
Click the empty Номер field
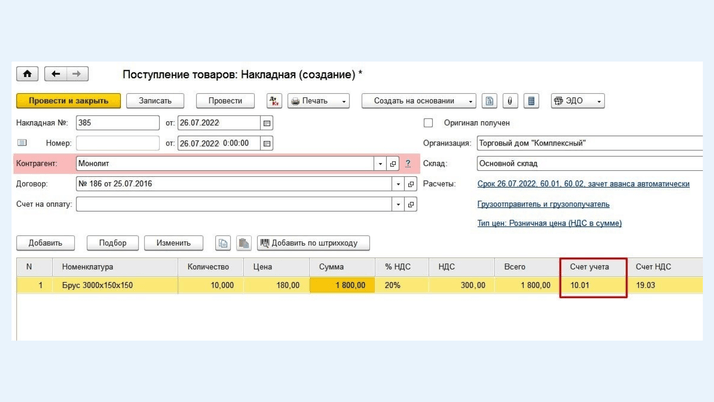pyautogui.click(x=117, y=143)
